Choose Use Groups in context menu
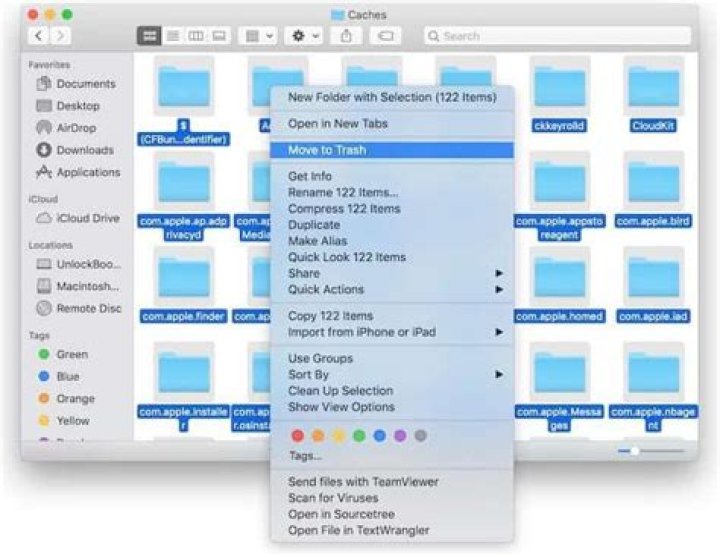Image resolution: width=720 pixels, height=557 pixels. point(392,358)
